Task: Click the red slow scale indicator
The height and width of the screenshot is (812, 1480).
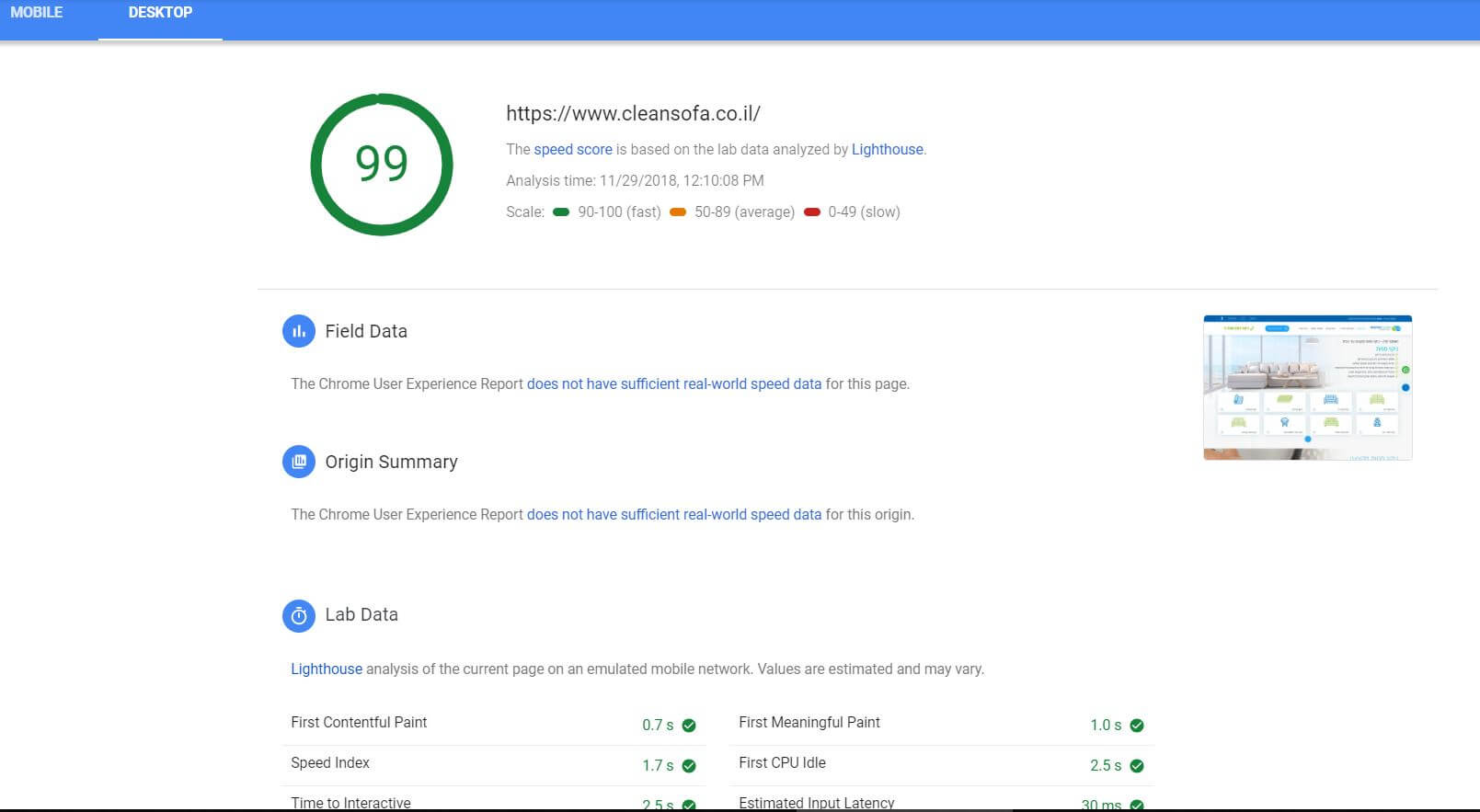Action: click(x=812, y=212)
